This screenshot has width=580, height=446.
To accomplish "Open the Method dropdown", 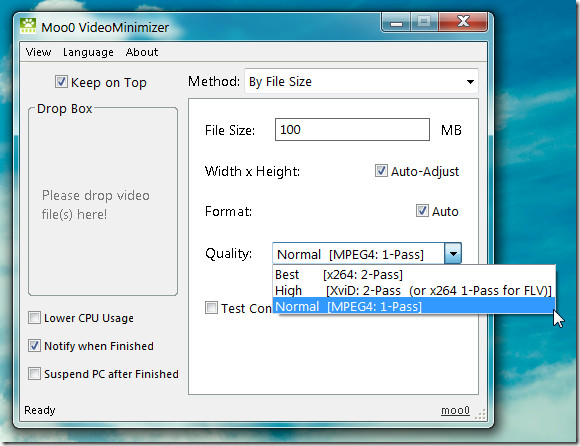I will tap(361, 81).
